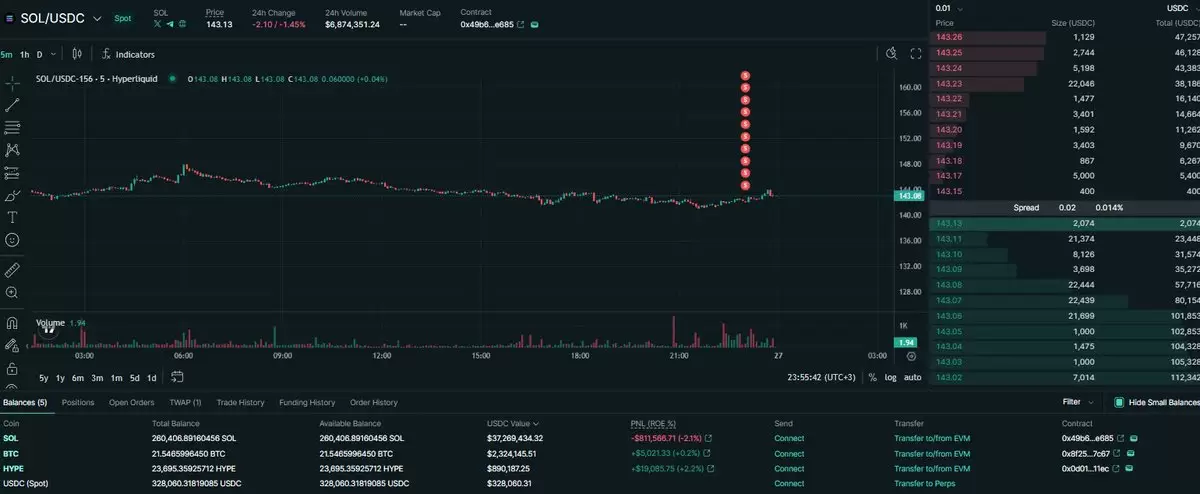This screenshot has height=494, width=1200.
Task: Open the Trade History tab
Action: (x=240, y=402)
